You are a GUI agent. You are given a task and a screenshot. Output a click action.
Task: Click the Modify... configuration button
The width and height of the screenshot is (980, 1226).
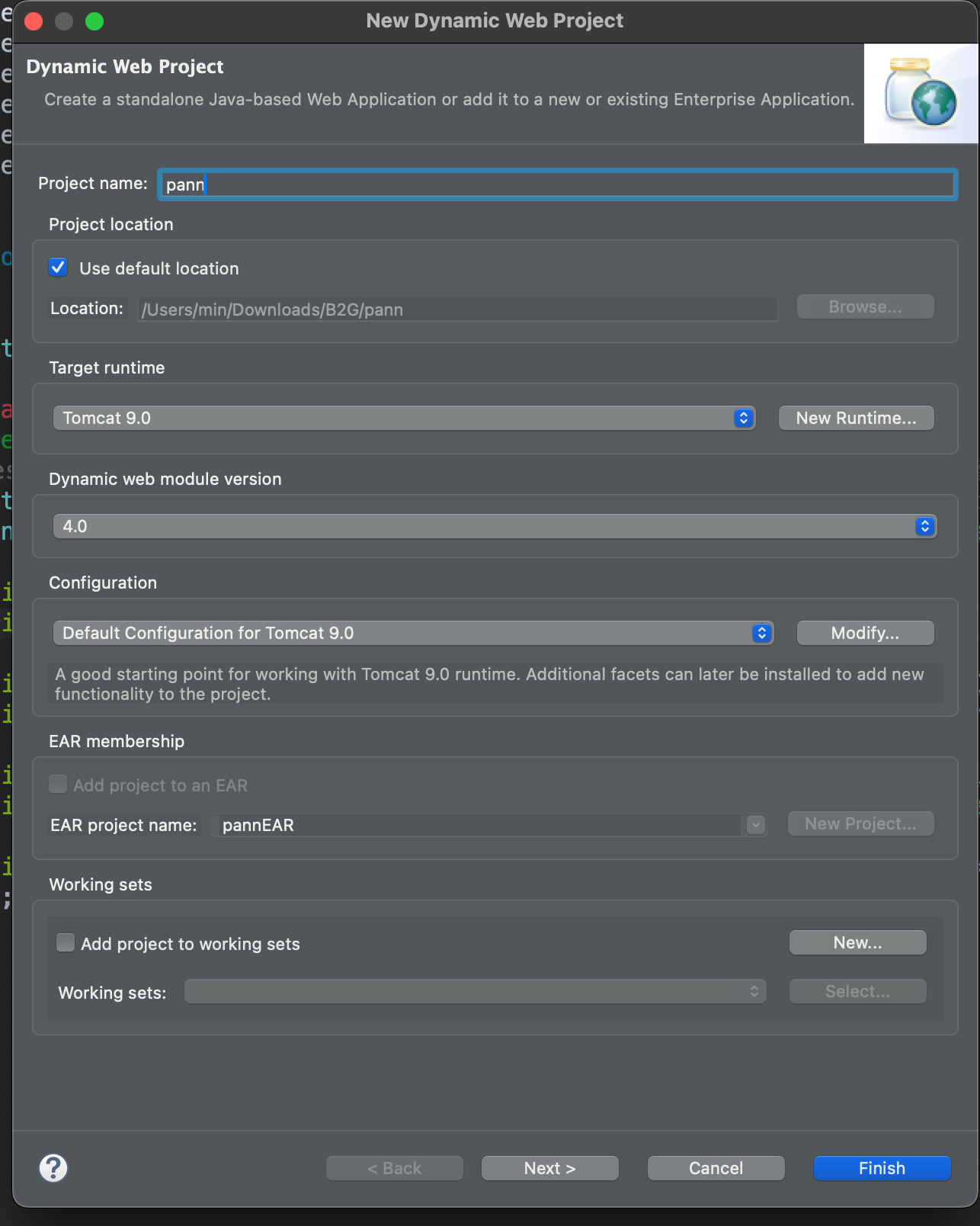tap(866, 633)
